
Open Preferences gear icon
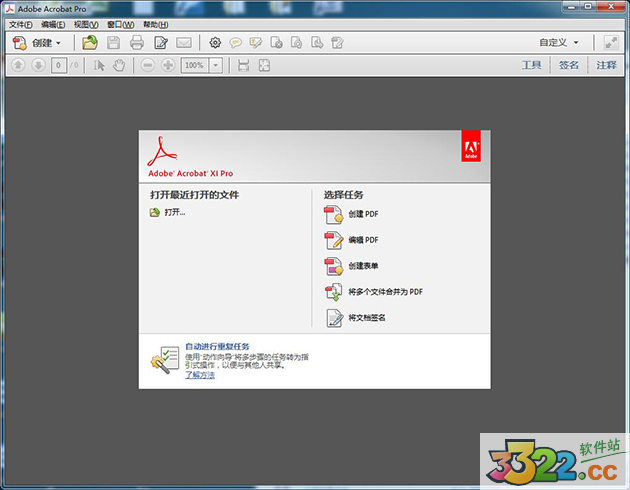click(215, 43)
